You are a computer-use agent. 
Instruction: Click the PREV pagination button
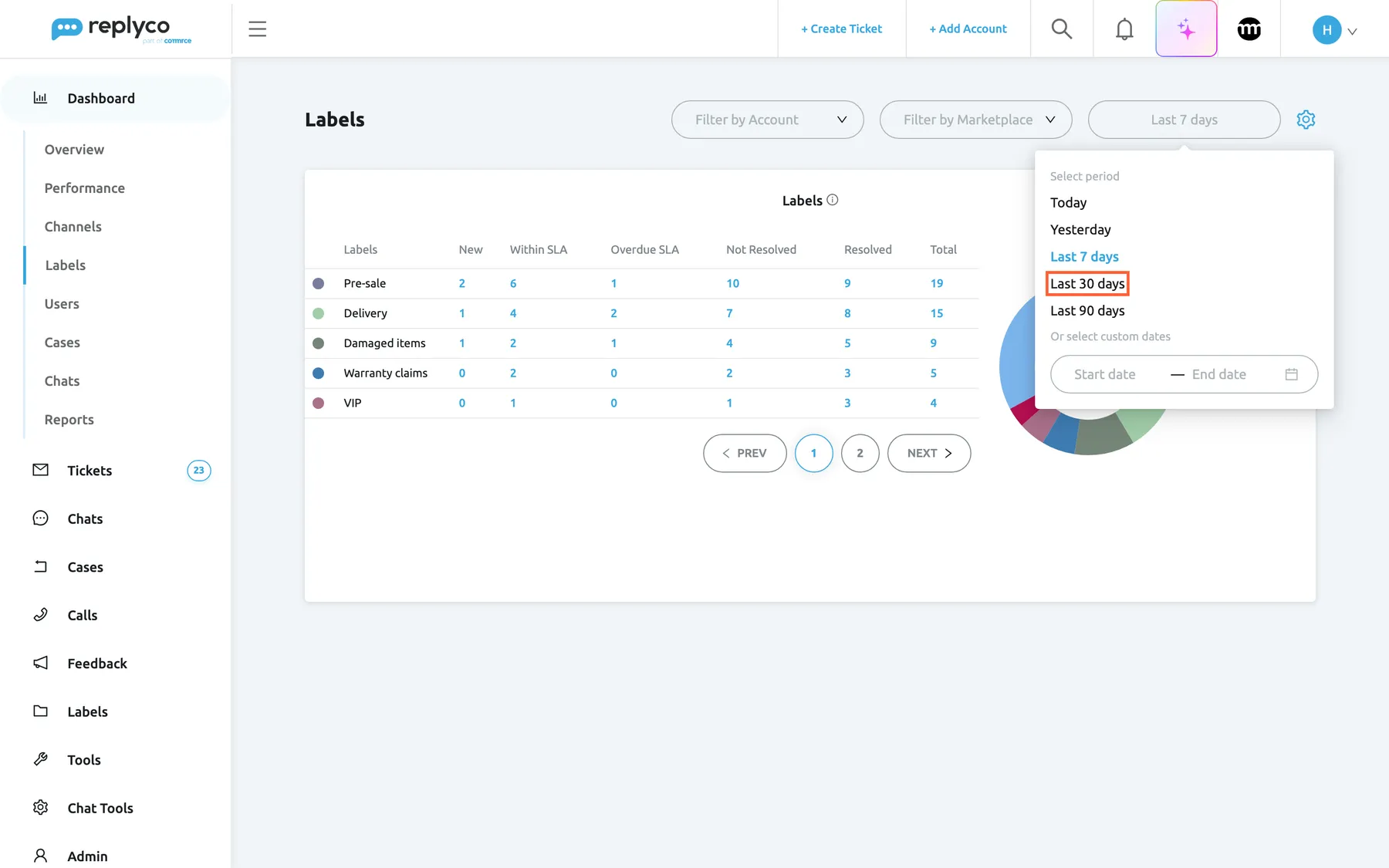click(745, 453)
